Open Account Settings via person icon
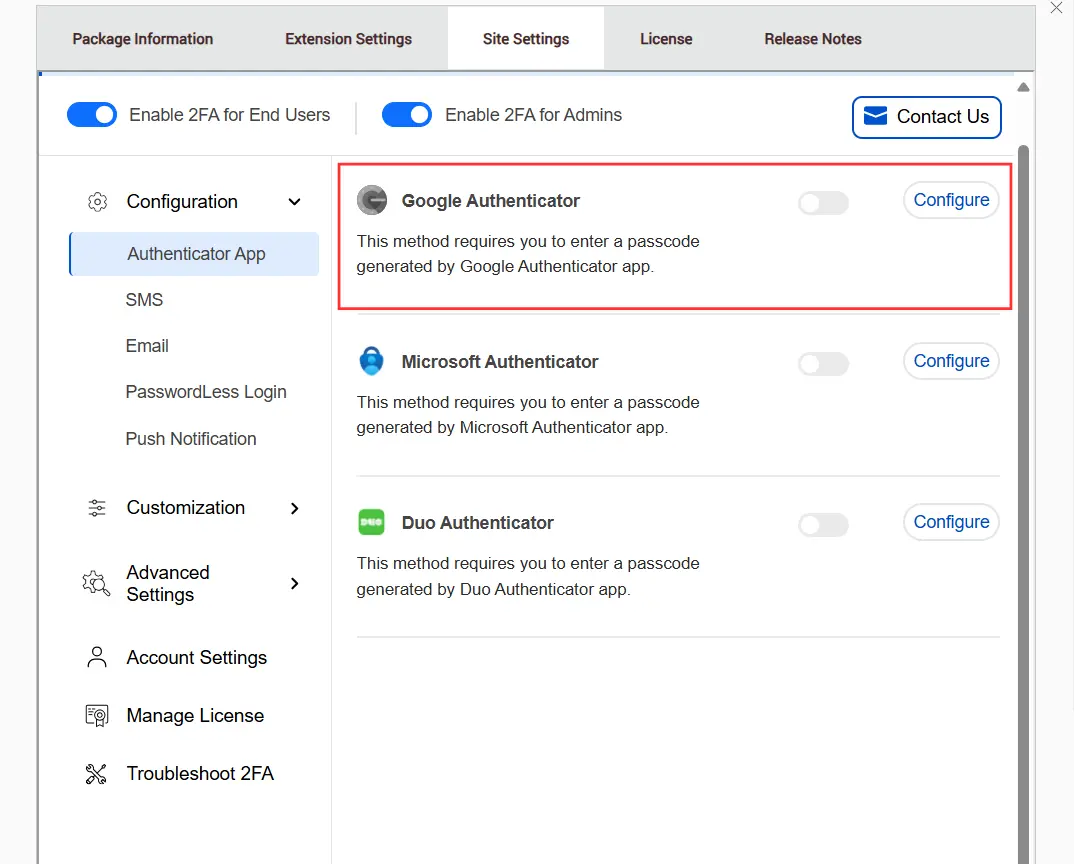This screenshot has width=1074, height=864. 97,657
